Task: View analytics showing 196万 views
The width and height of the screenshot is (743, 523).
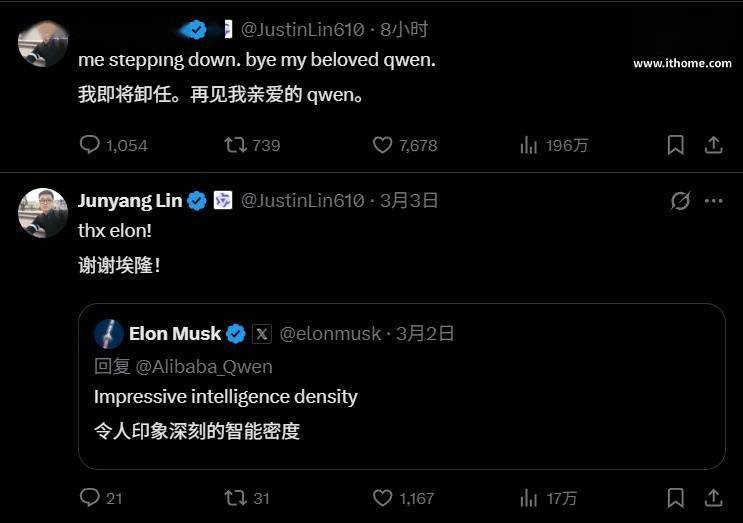Action: click(529, 145)
